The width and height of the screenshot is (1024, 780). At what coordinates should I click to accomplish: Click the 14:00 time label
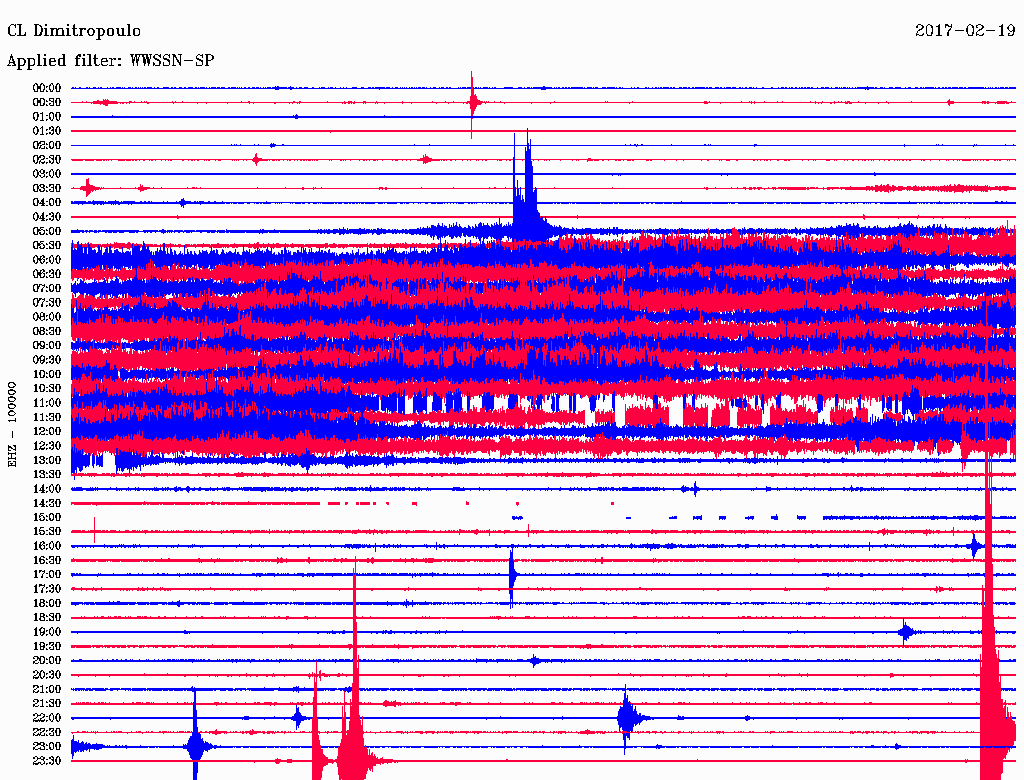point(47,489)
